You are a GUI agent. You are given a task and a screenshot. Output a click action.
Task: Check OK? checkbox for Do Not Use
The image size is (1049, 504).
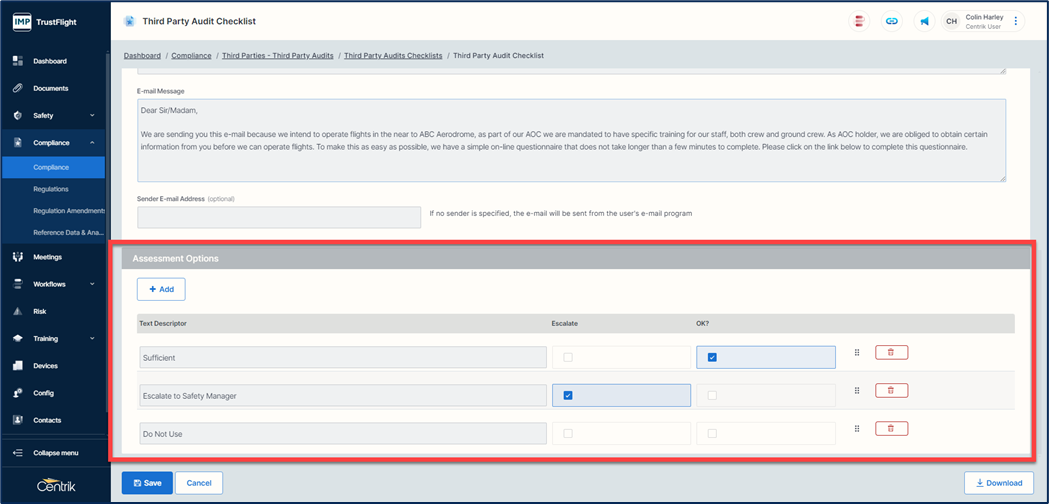click(x=712, y=434)
